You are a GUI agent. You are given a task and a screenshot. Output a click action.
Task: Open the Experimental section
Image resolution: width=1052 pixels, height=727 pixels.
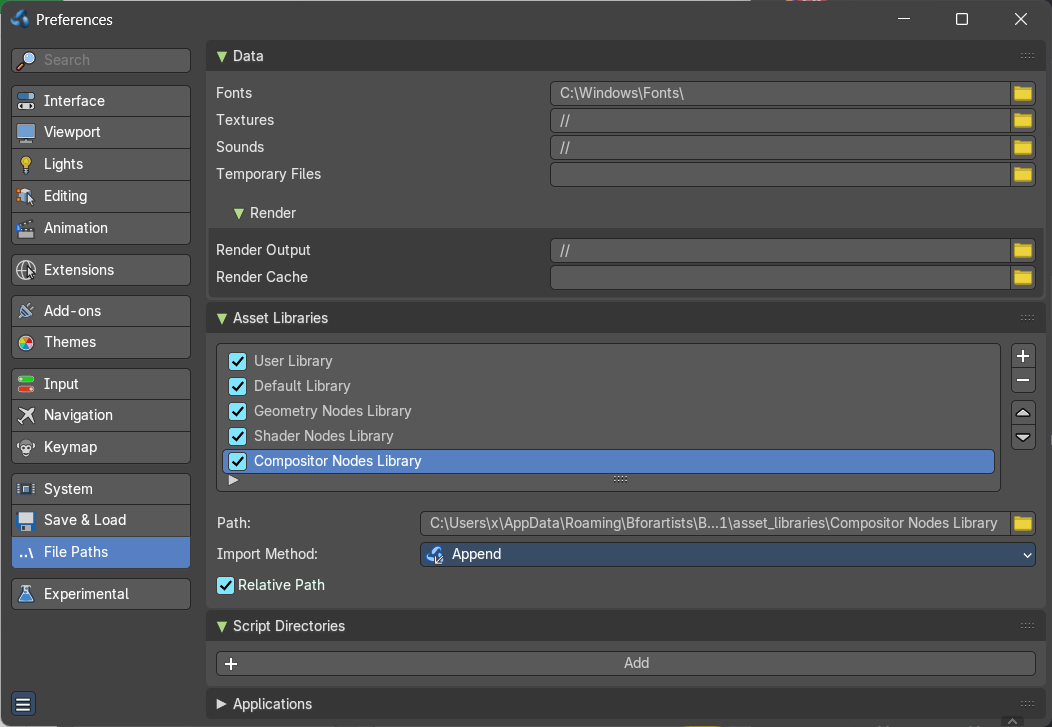(x=101, y=594)
